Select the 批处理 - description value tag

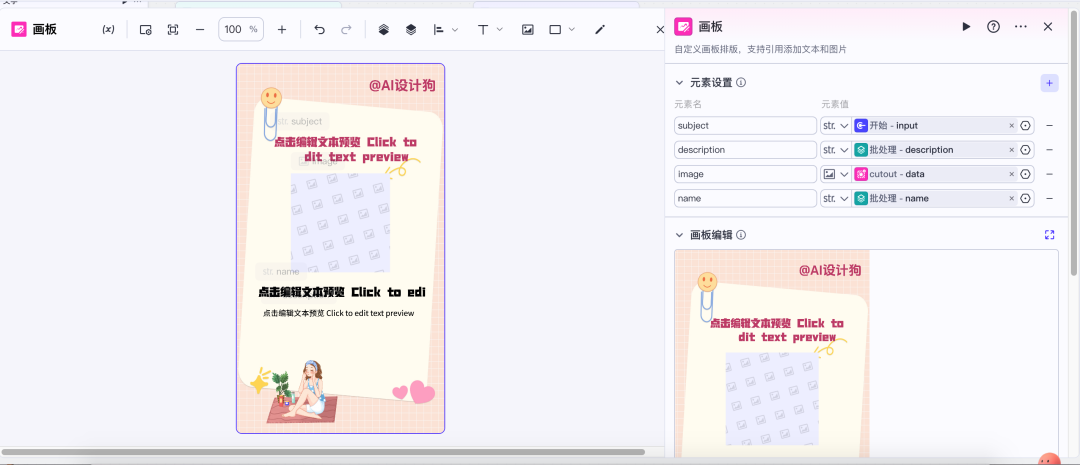935,150
